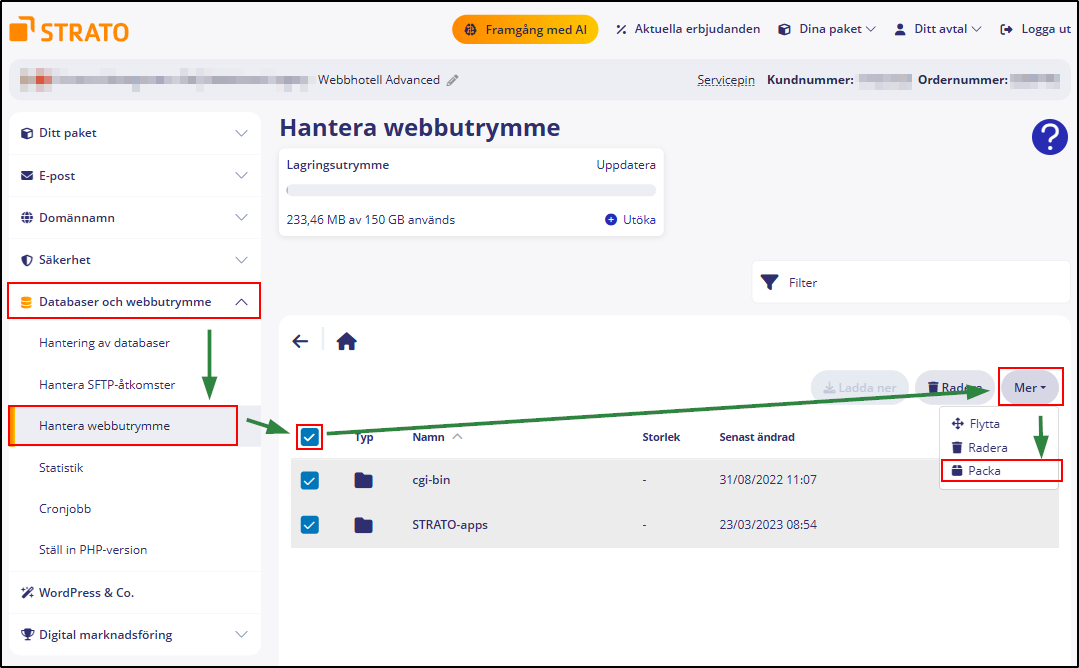Click the Filter funnel icon
This screenshot has height=668, width=1079.
click(x=769, y=283)
